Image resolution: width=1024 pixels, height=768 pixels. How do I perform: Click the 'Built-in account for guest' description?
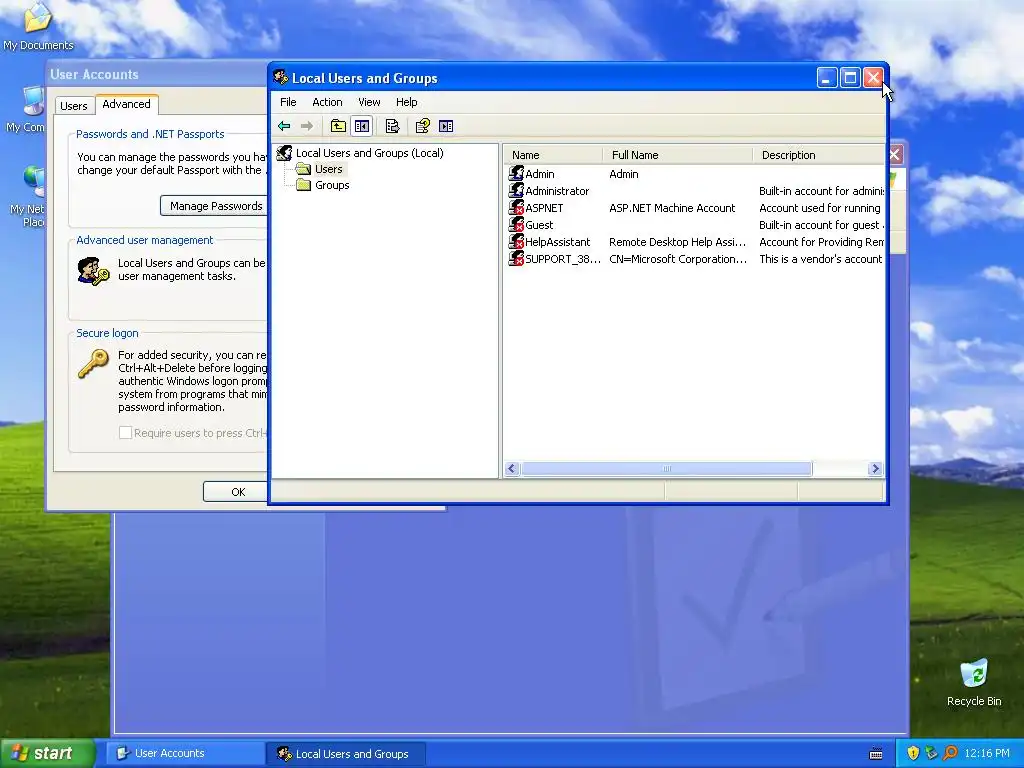point(821,225)
